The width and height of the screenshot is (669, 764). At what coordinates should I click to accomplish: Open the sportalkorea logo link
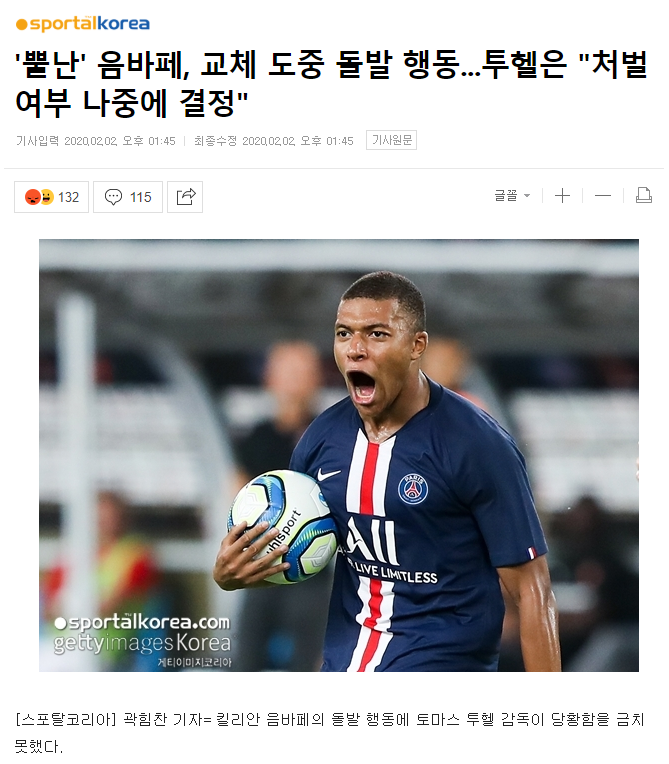82,23
